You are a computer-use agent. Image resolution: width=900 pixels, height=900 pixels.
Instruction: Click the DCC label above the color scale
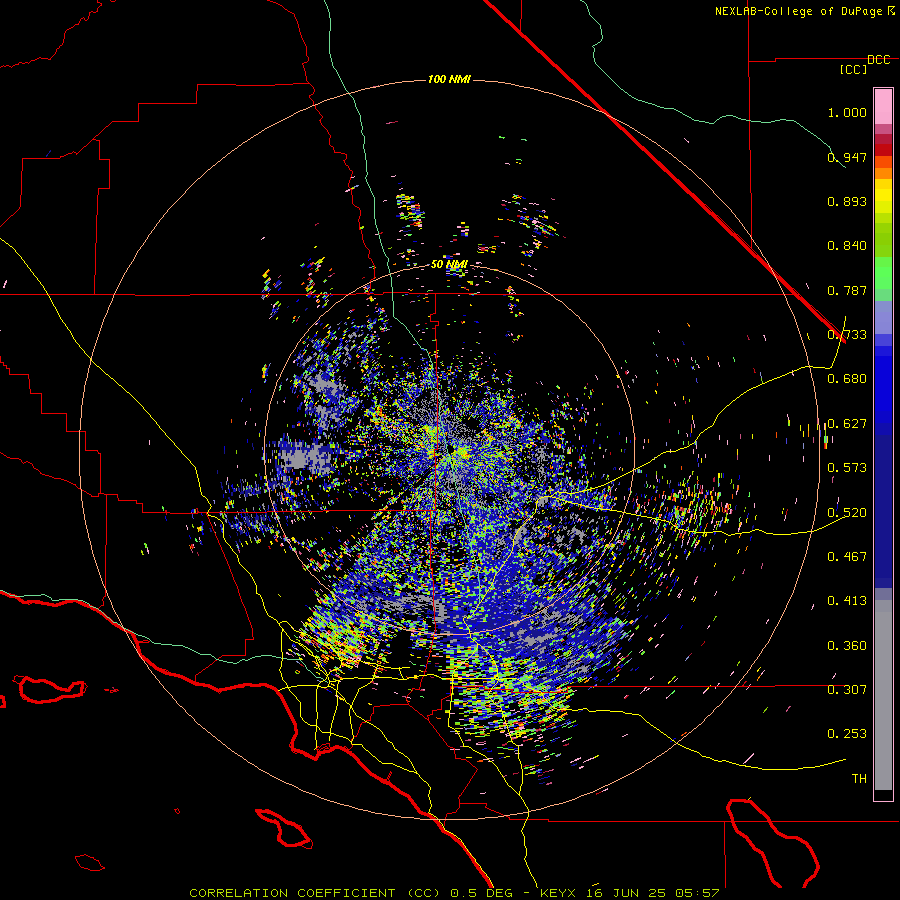(x=879, y=60)
